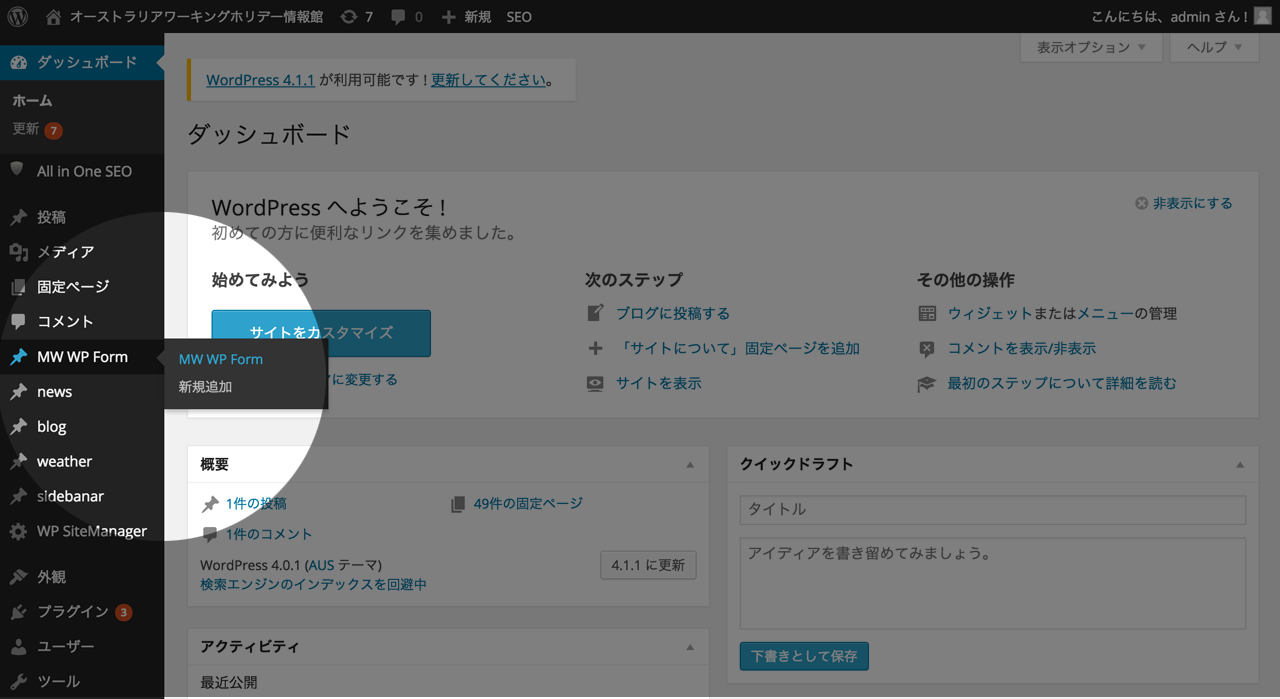
Task: Collapse the 概要 panel with its arrow
Action: pos(690,465)
